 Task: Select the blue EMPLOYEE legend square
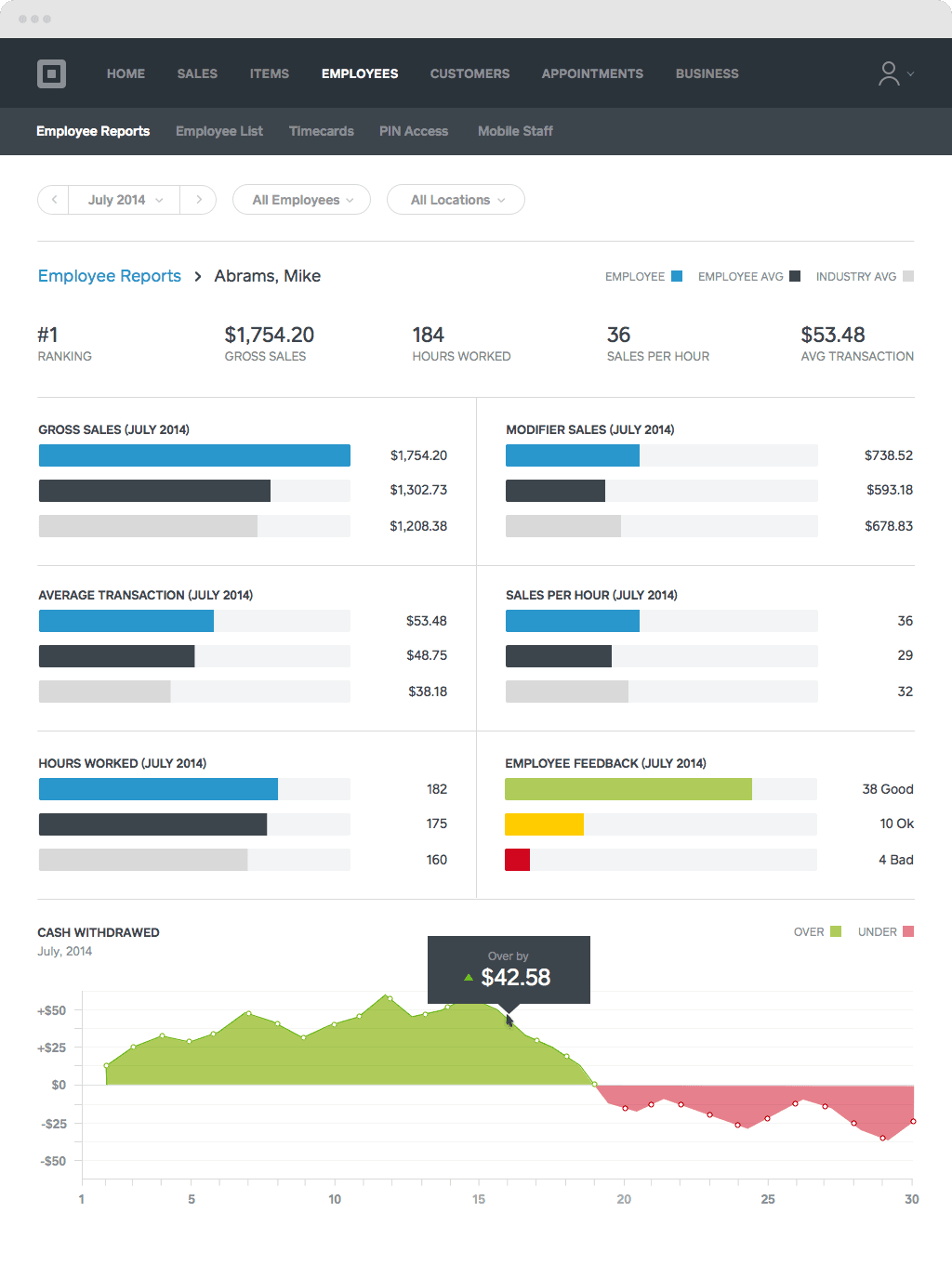point(676,276)
